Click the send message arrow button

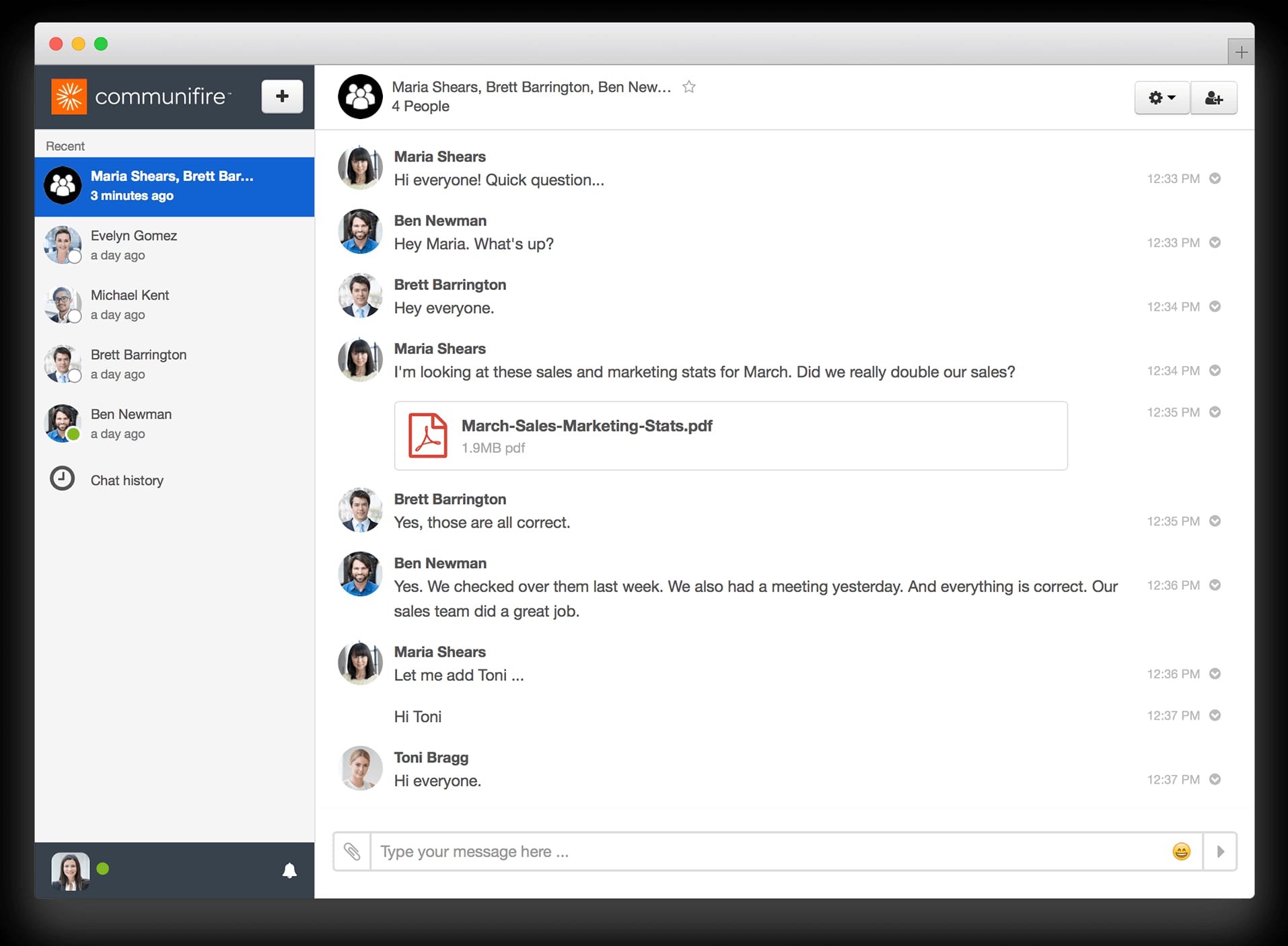(1220, 852)
